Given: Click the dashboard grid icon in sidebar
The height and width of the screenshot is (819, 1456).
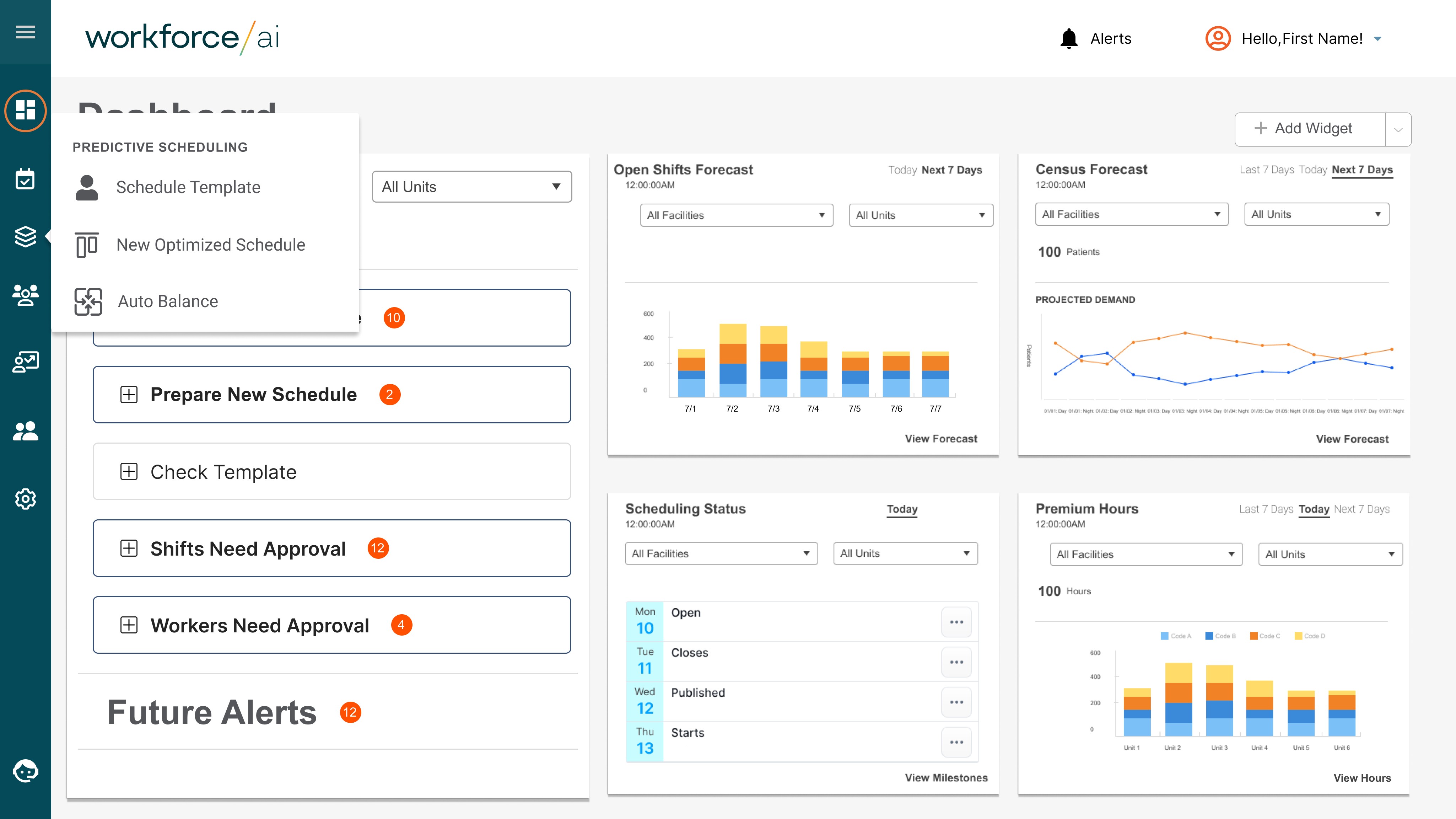Looking at the screenshot, I should tap(26, 110).
